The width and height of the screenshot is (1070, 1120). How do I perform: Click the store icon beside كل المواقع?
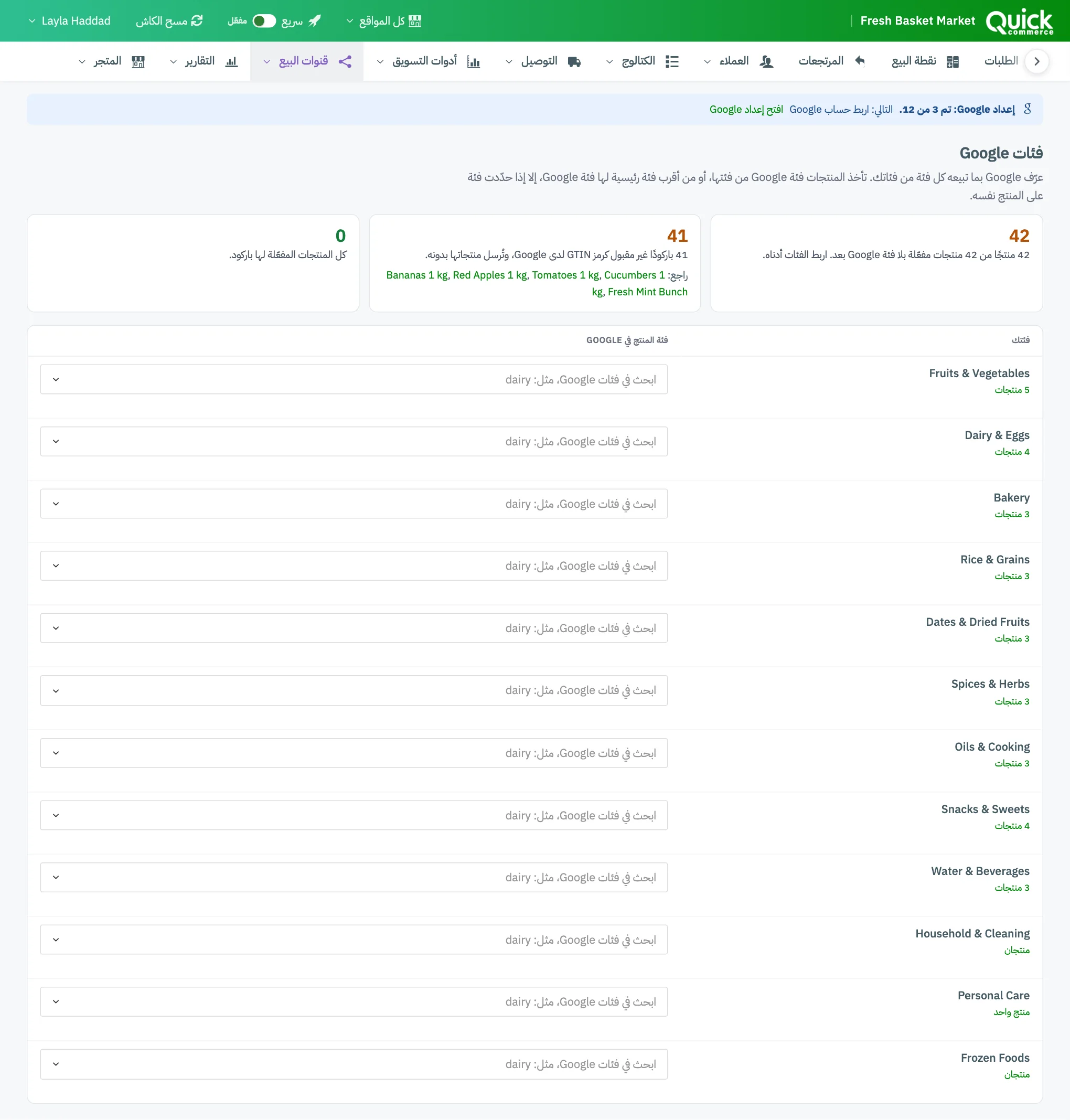tap(415, 21)
